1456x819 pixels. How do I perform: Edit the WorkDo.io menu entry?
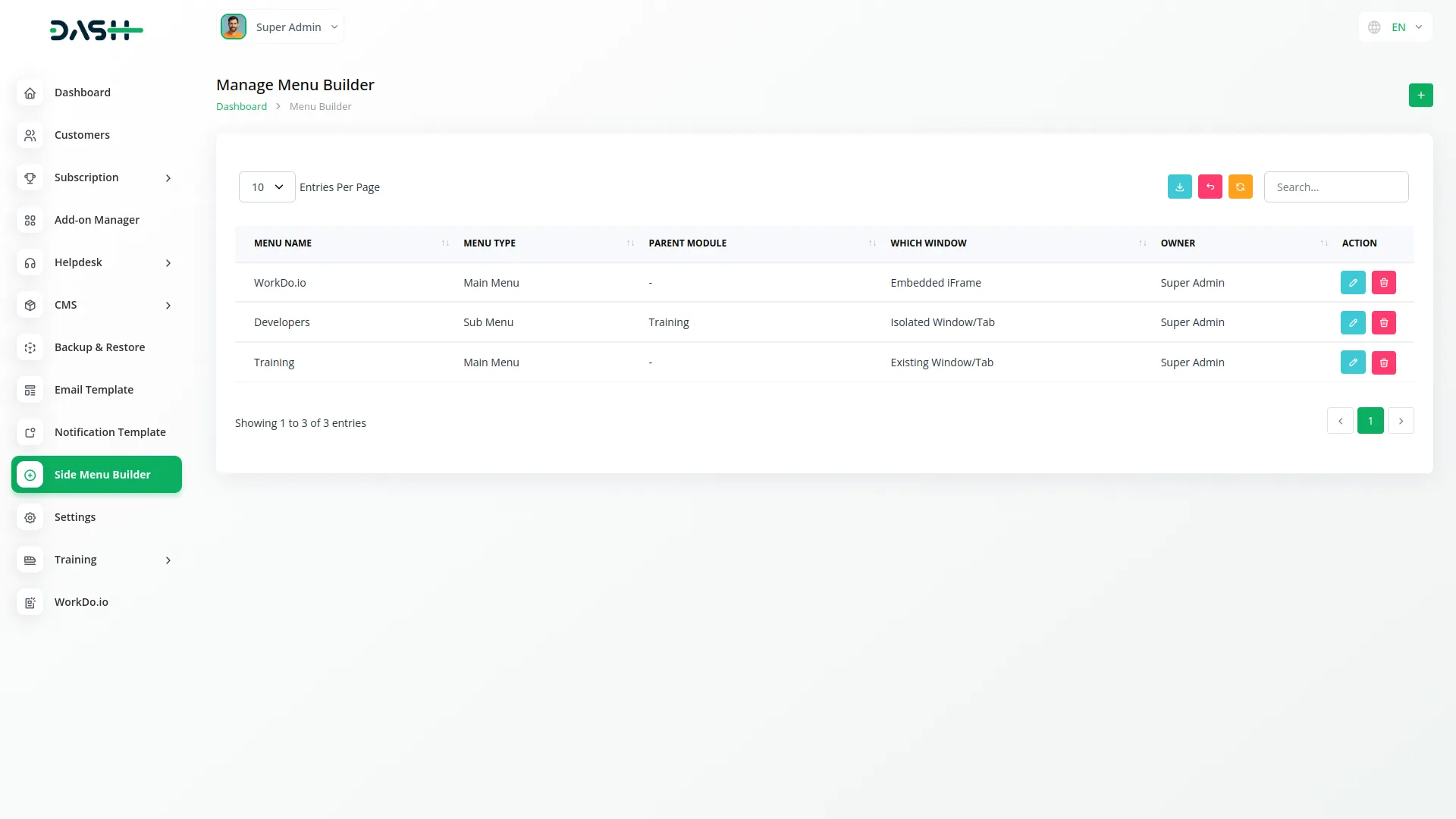tap(1353, 282)
